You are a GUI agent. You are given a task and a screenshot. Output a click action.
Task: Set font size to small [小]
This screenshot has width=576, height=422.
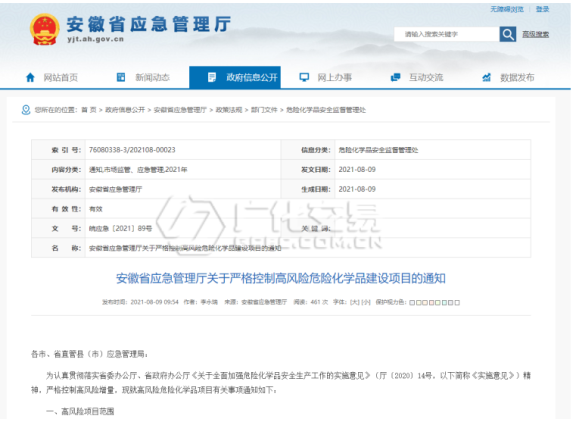click(x=366, y=302)
